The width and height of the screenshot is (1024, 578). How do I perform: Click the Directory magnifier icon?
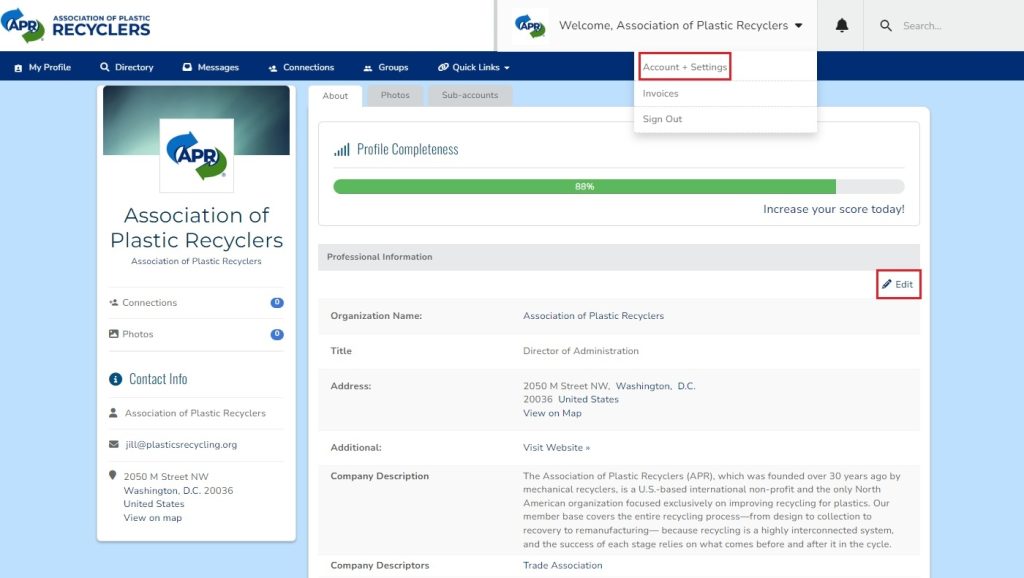[x=104, y=67]
